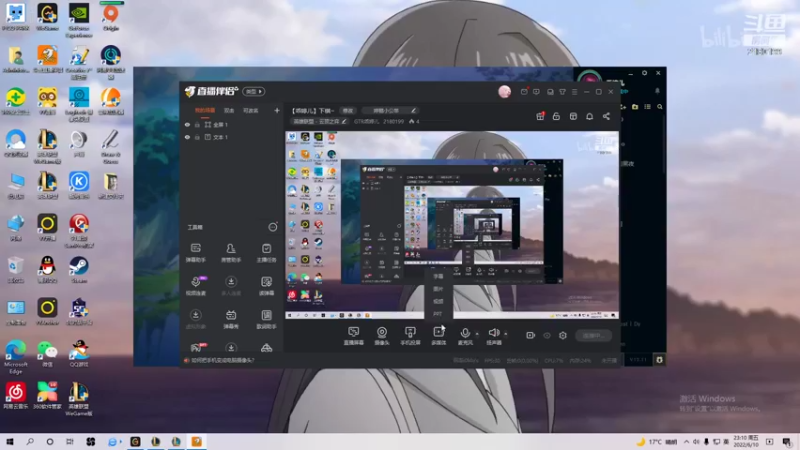
Task: Select the 微信 WeChat desktop shortcut
Action: [x=47, y=354]
